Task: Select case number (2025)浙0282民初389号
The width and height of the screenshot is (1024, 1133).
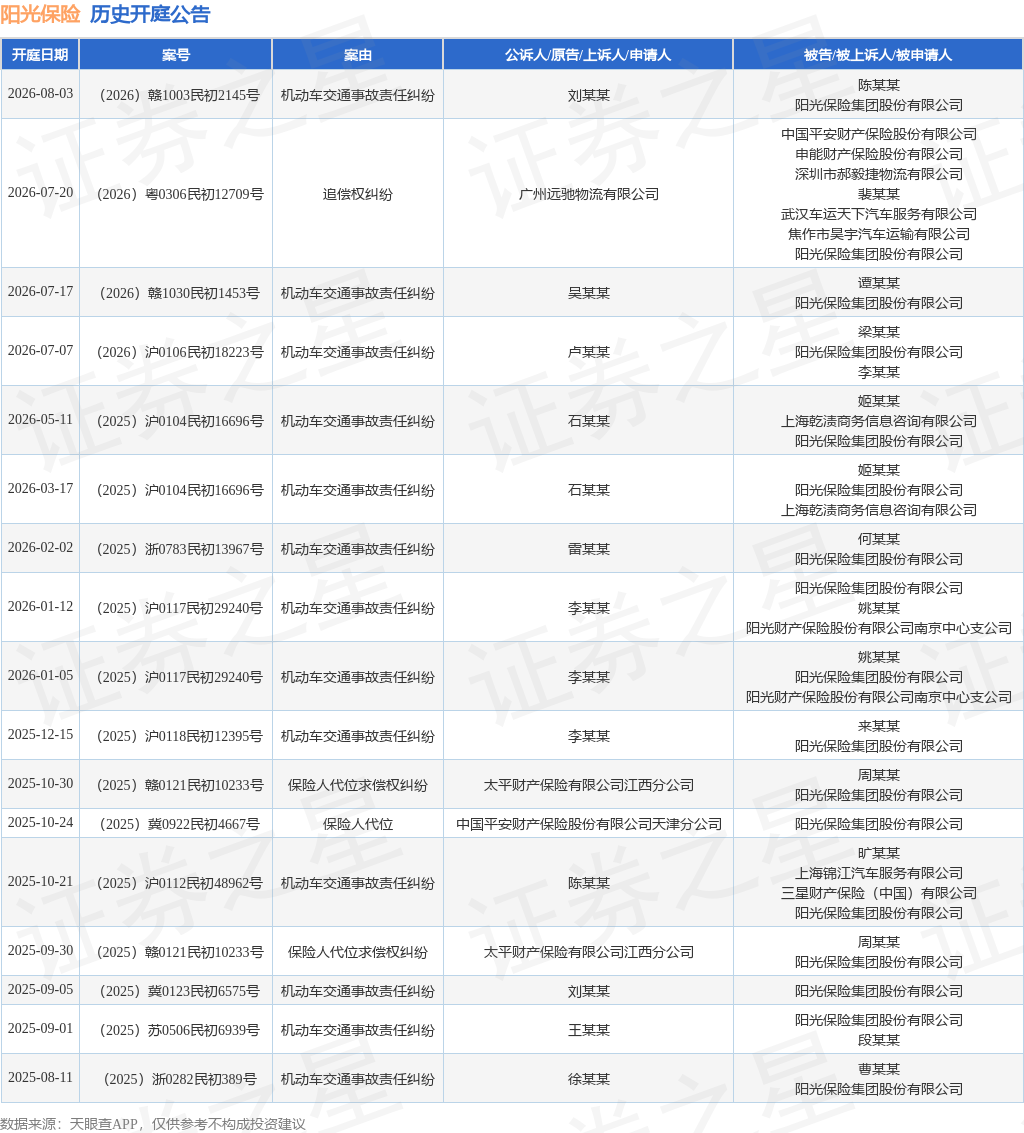Action: tap(179, 1080)
